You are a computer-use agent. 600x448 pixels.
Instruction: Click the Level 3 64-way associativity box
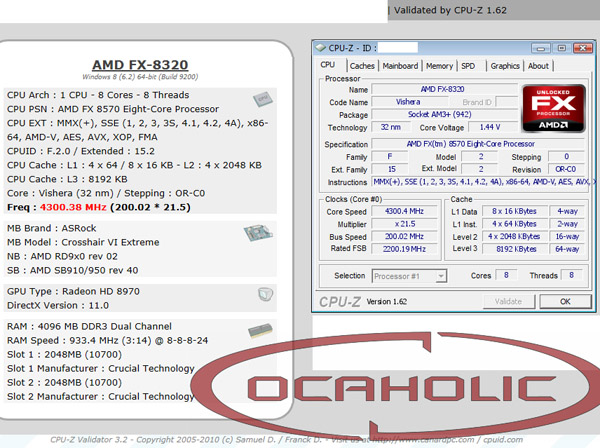coord(567,249)
